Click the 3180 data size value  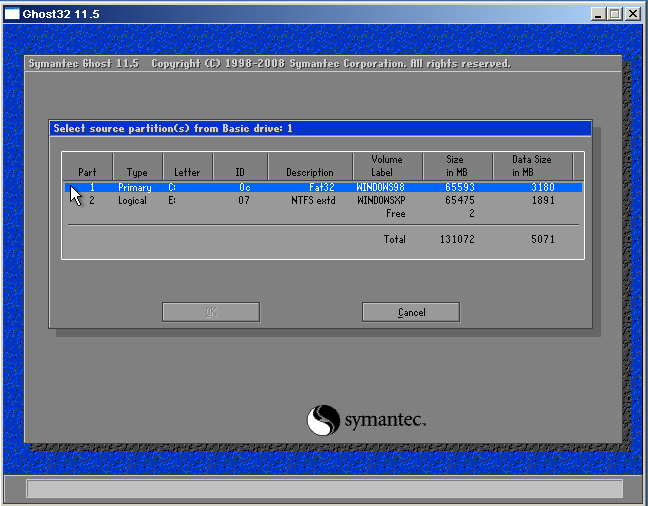(543, 187)
